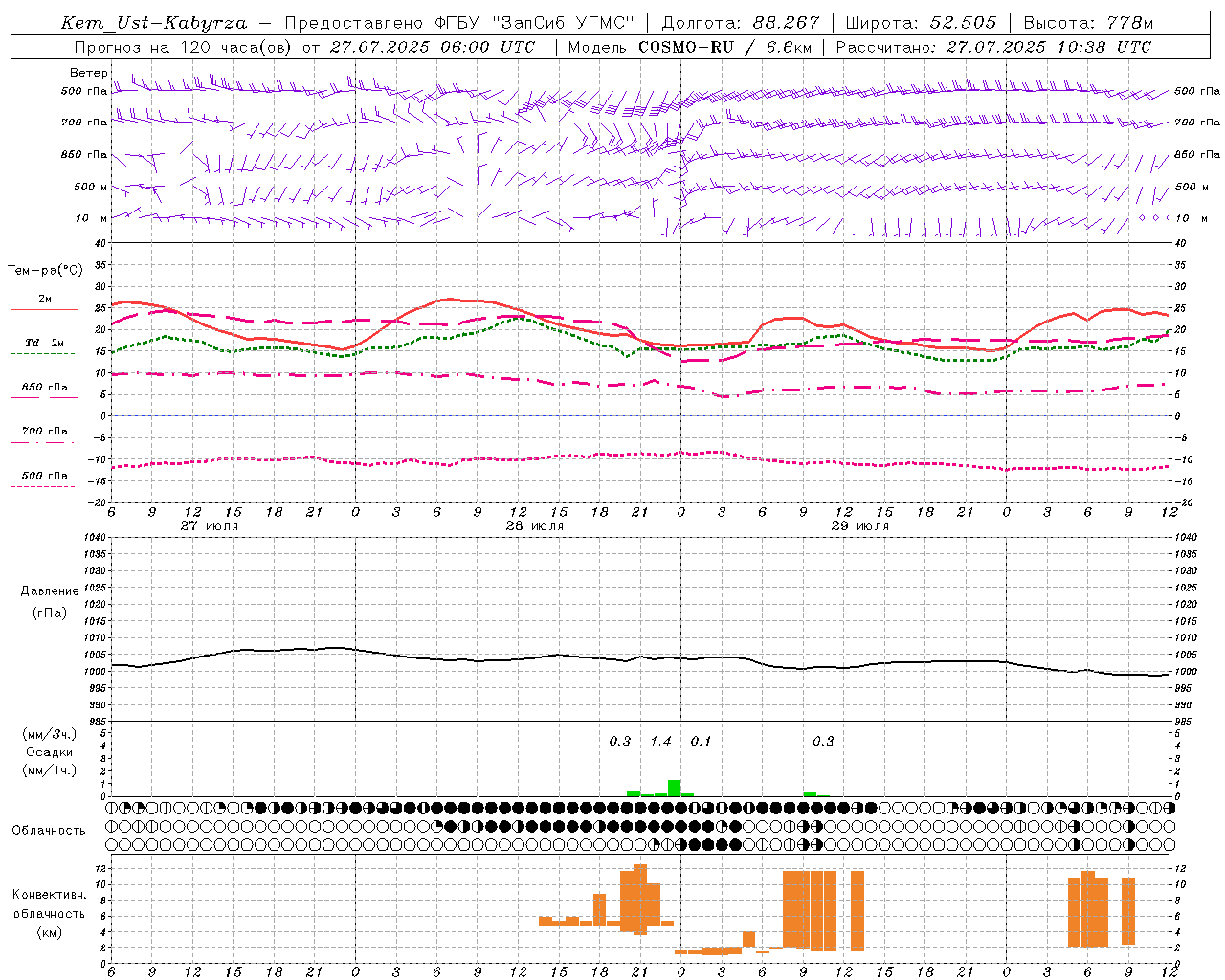
Task: Click the red line sample under '2м' legend
Action: (44, 310)
